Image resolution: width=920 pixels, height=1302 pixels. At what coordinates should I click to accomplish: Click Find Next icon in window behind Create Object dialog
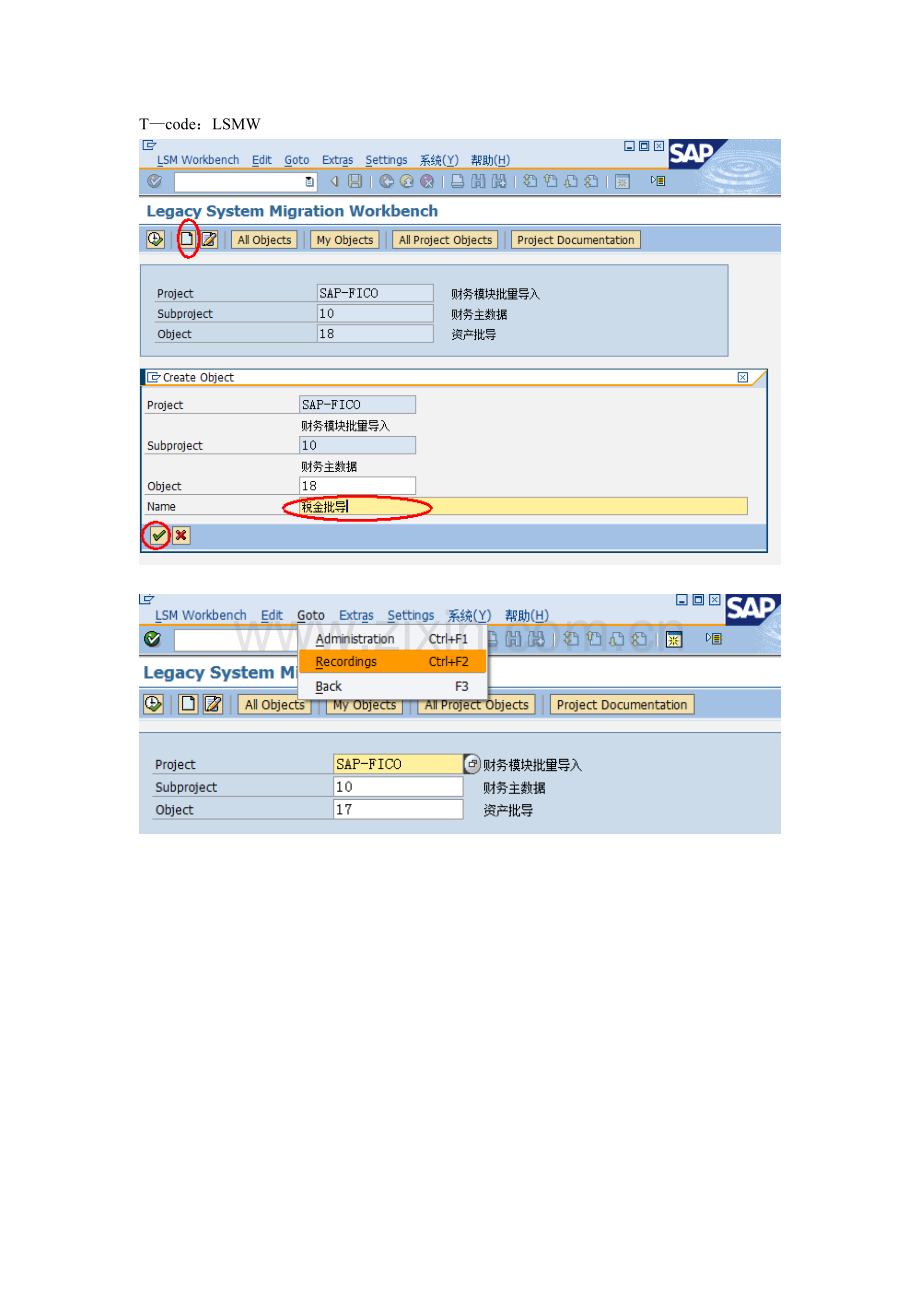pyautogui.click(x=499, y=181)
